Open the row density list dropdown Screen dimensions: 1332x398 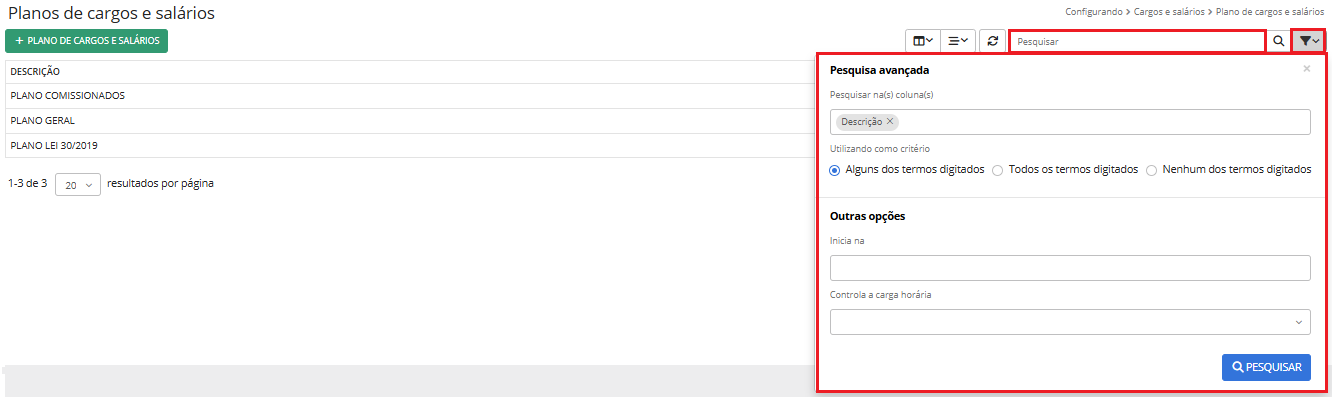tap(958, 41)
